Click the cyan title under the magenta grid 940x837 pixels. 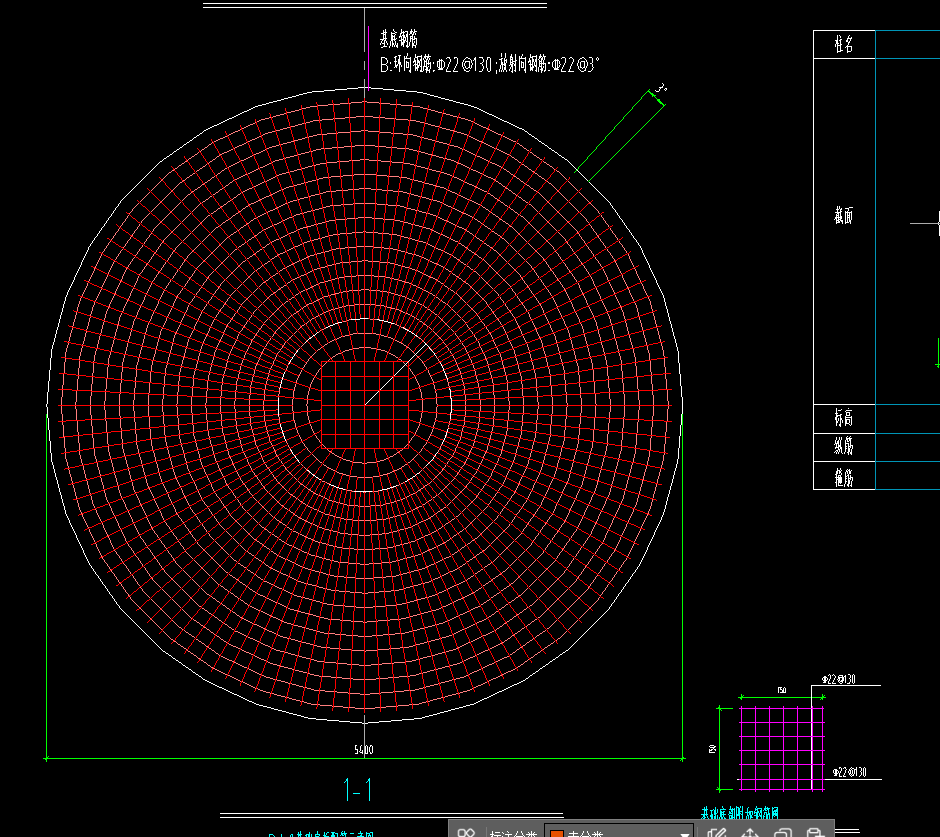pyautogui.click(x=739, y=813)
